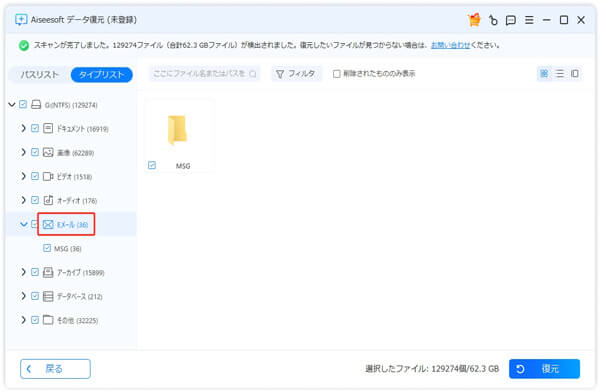Expand the ビデオ category
The image size is (600, 392).
[23, 176]
